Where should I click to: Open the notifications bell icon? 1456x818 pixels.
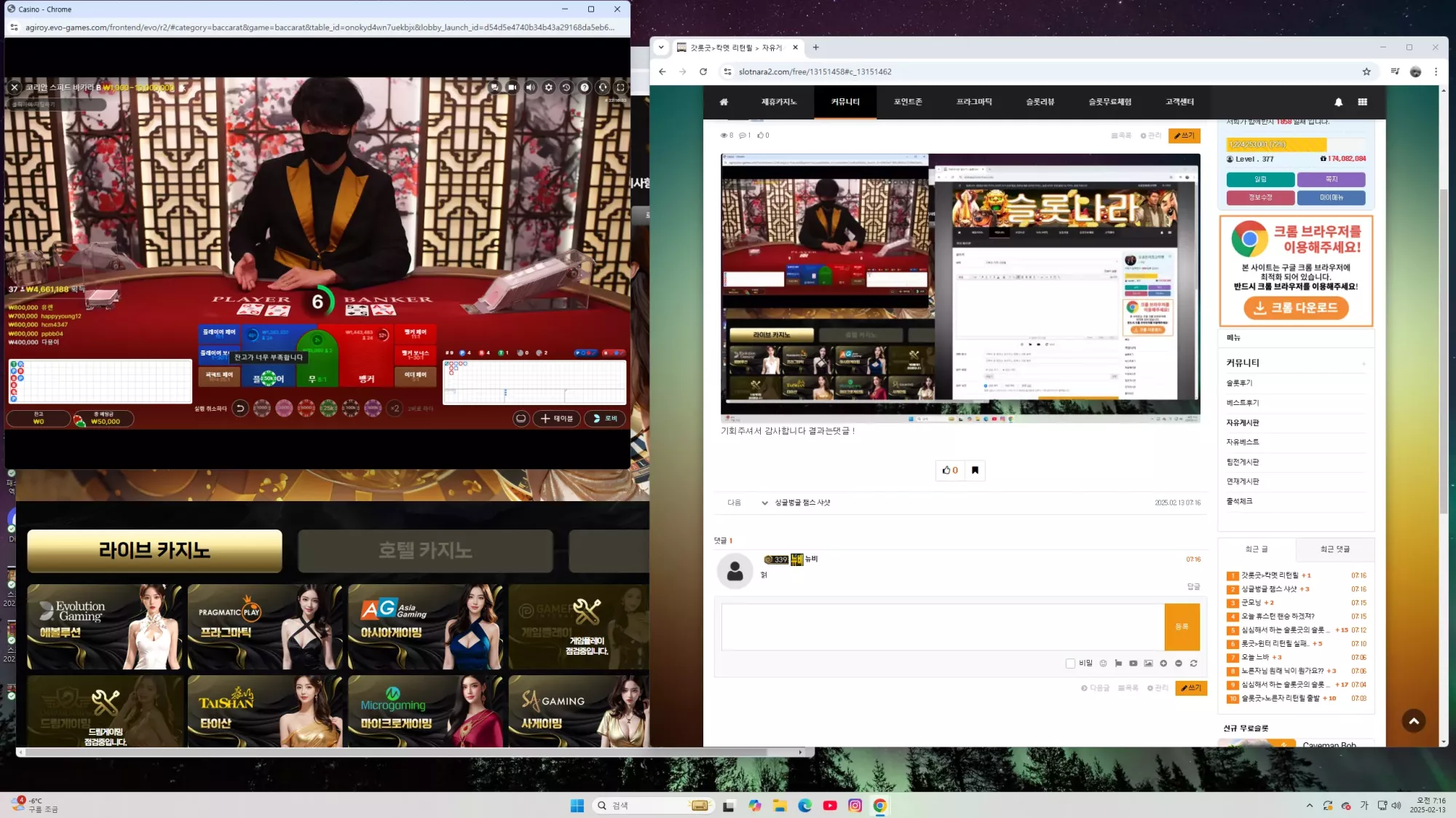(x=1338, y=102)
